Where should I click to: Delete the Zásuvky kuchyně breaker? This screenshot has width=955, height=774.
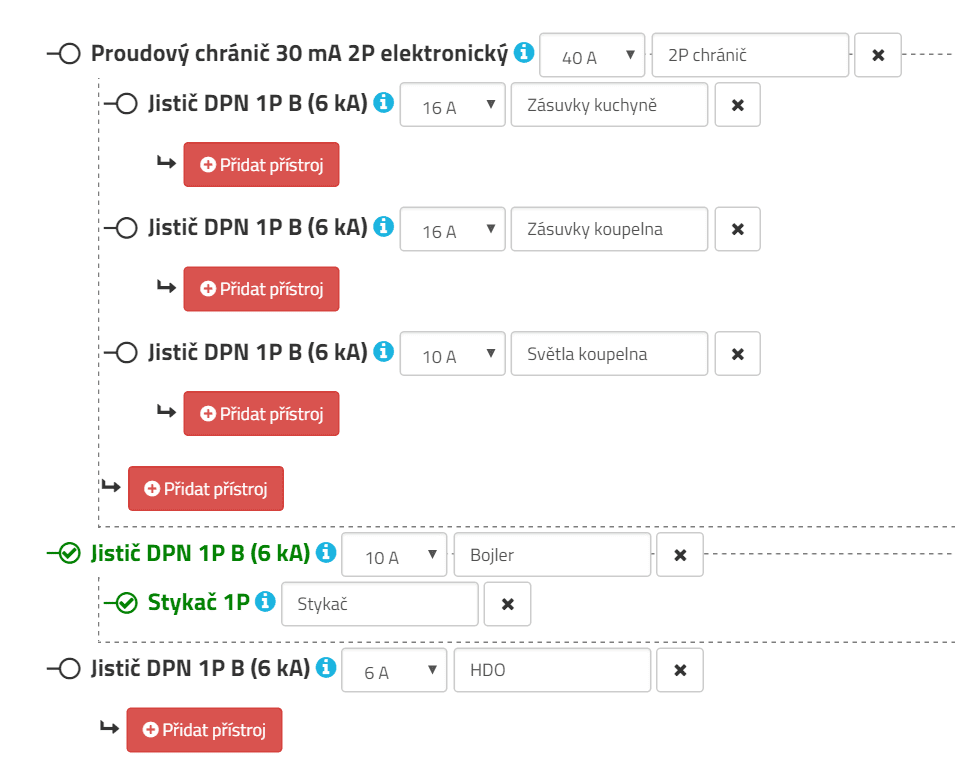737,105
